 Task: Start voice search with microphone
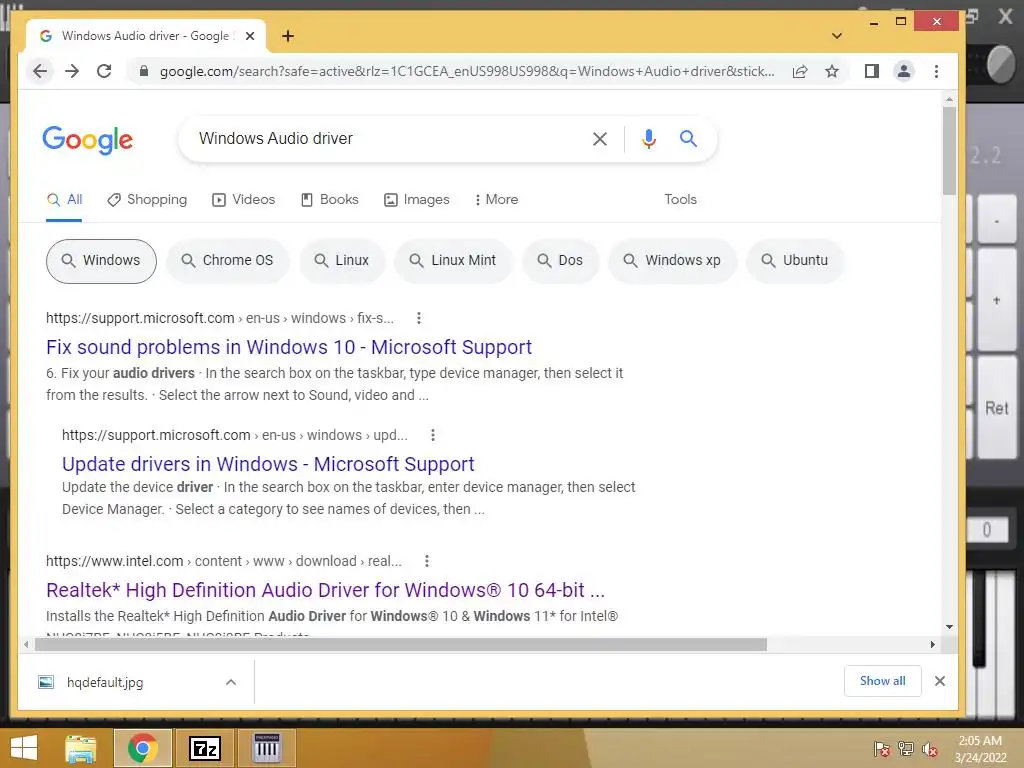click(648, 138)
